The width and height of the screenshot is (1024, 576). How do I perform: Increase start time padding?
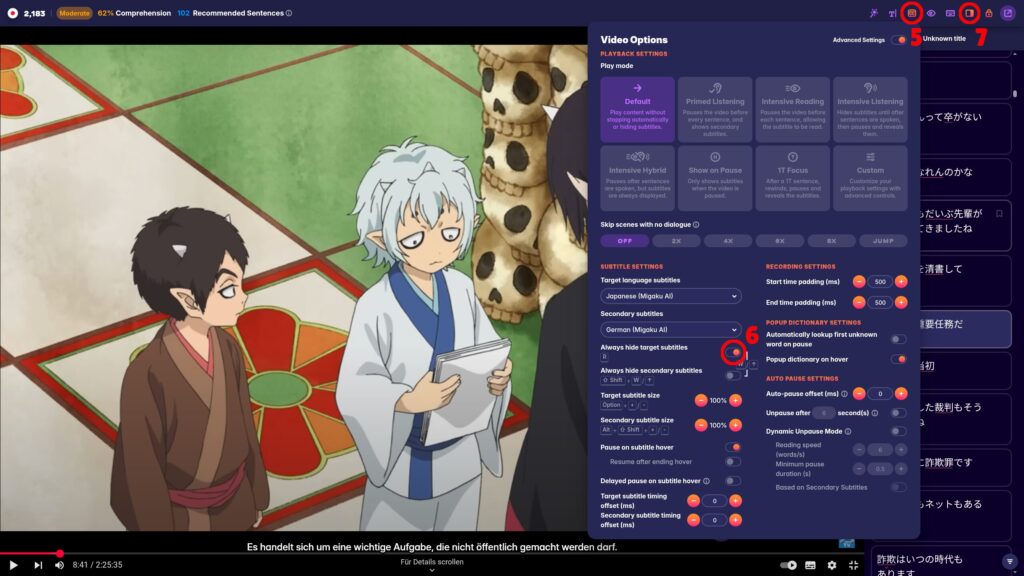click(901, 281)
